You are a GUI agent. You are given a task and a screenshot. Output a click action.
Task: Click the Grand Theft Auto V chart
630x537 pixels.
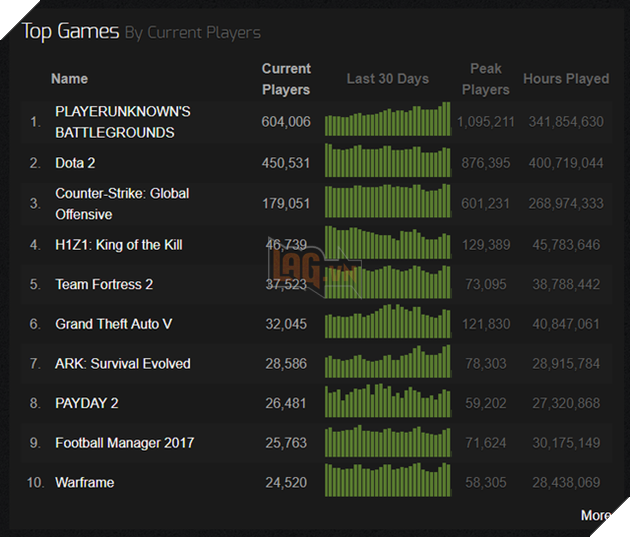[388, 321]
